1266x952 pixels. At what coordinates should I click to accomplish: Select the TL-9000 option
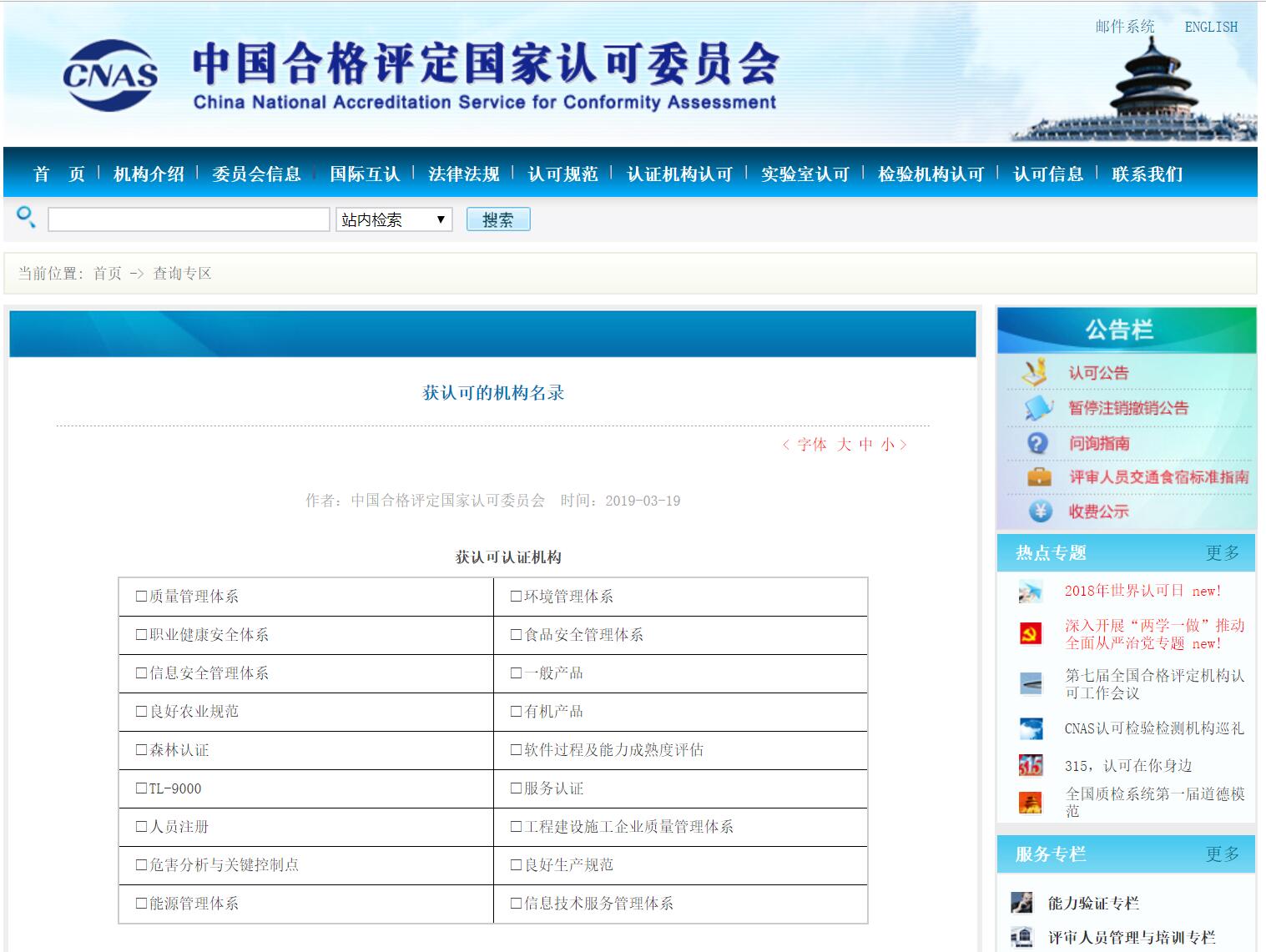point(169,788)
